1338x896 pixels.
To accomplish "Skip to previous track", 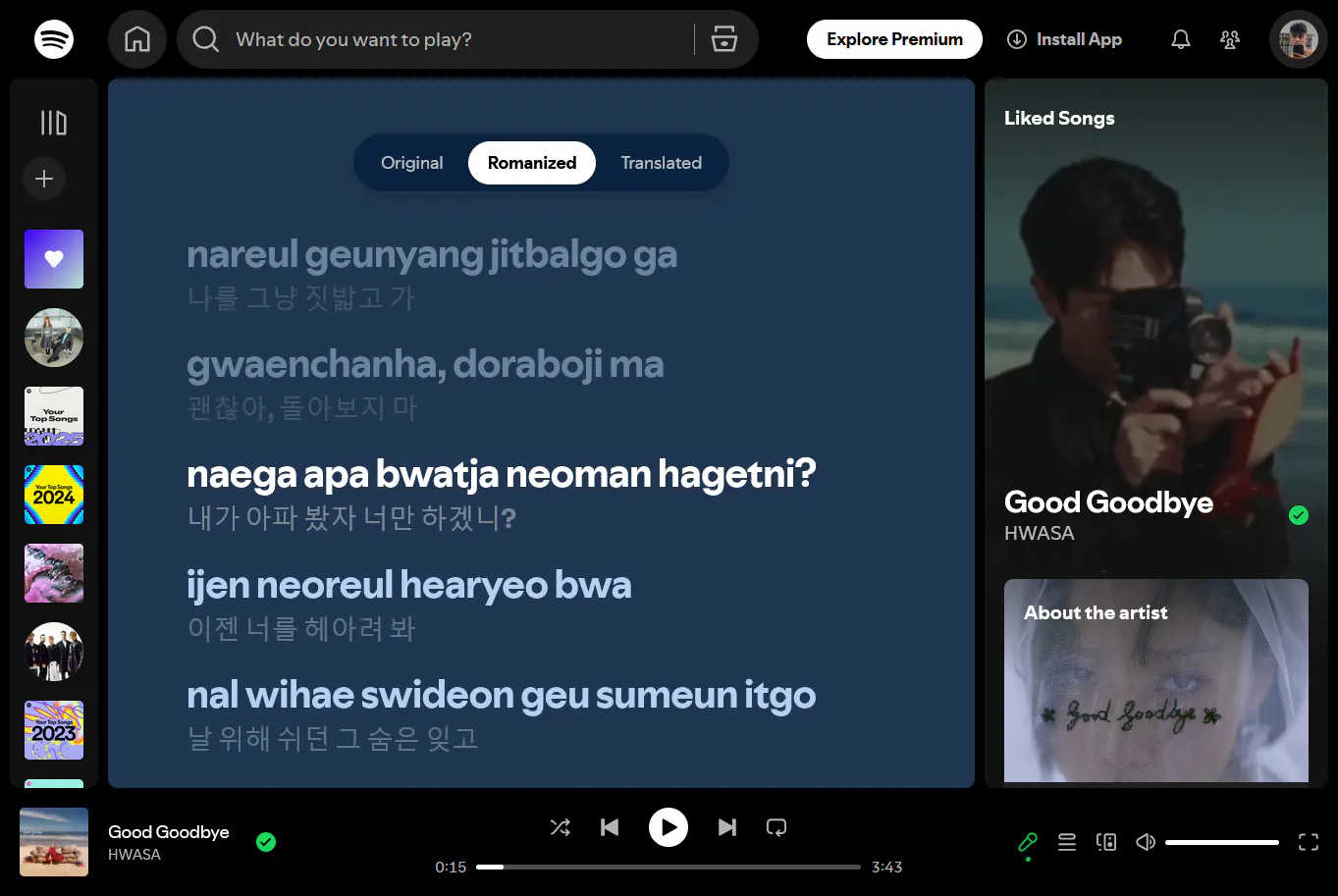I will pyautogui.click(x=610, y=827).
